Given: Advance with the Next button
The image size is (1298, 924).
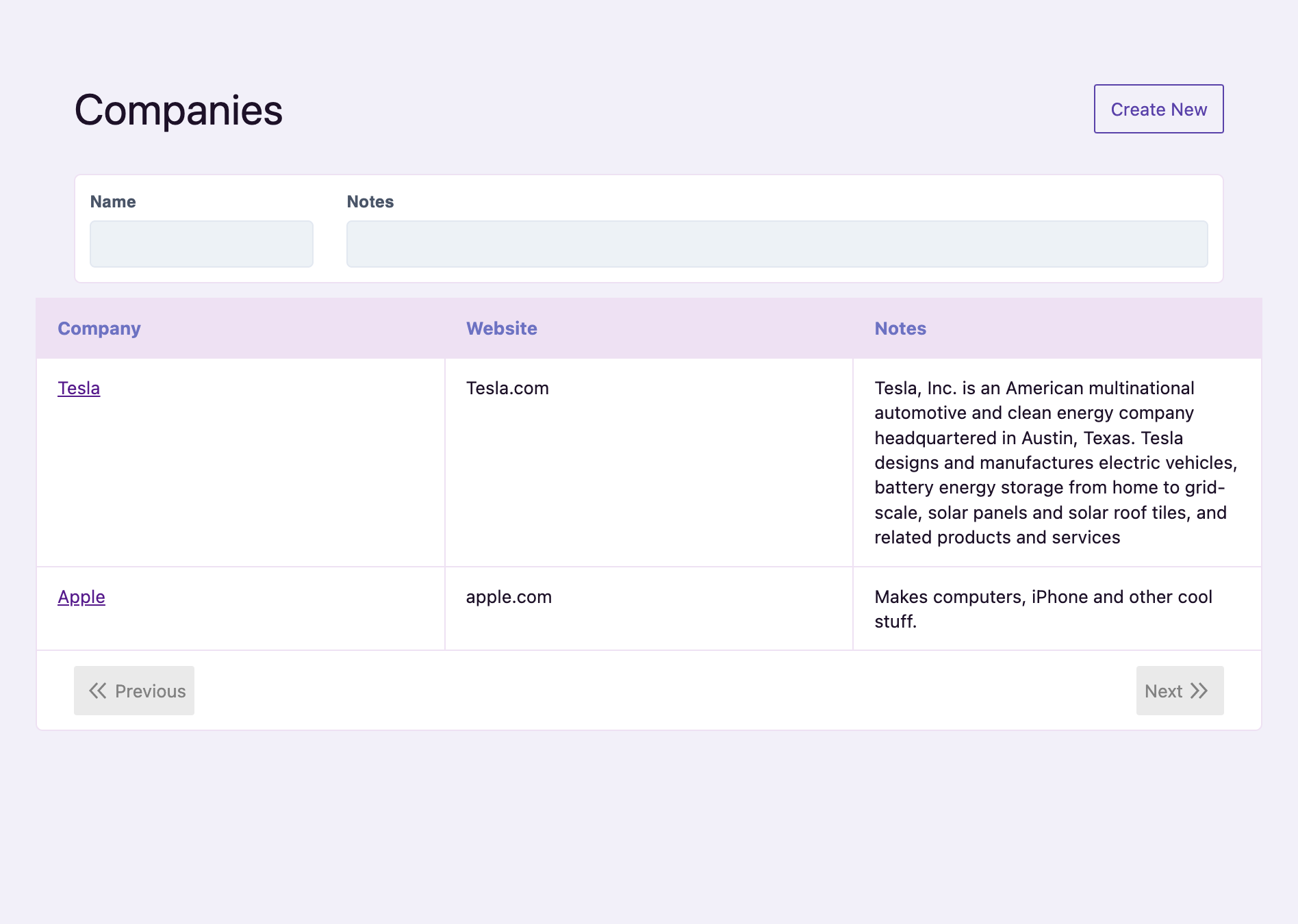Looking at the screenshot, I should click(x=1179, y=691).
